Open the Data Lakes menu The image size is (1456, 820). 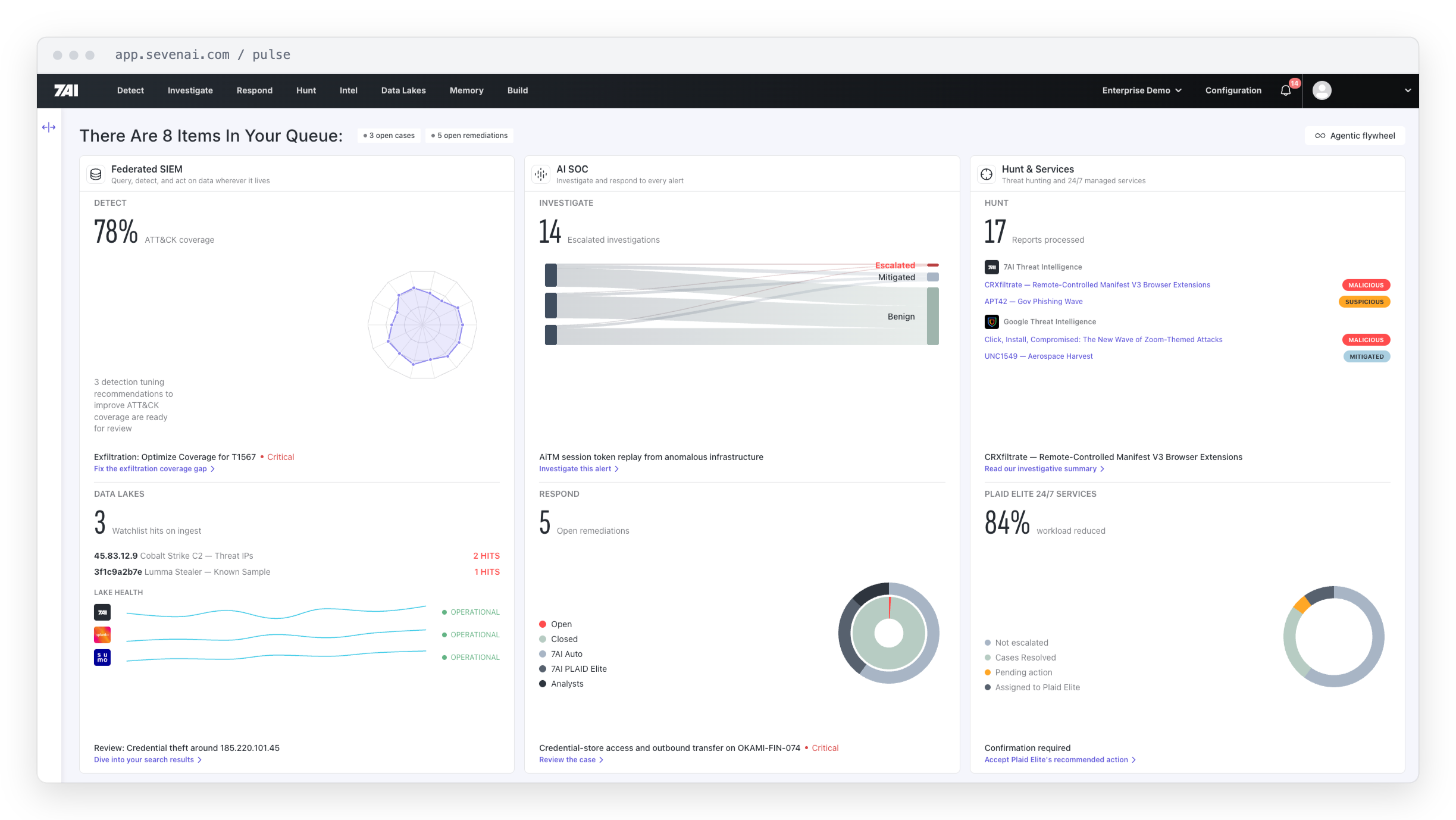(x=403, y=90)
